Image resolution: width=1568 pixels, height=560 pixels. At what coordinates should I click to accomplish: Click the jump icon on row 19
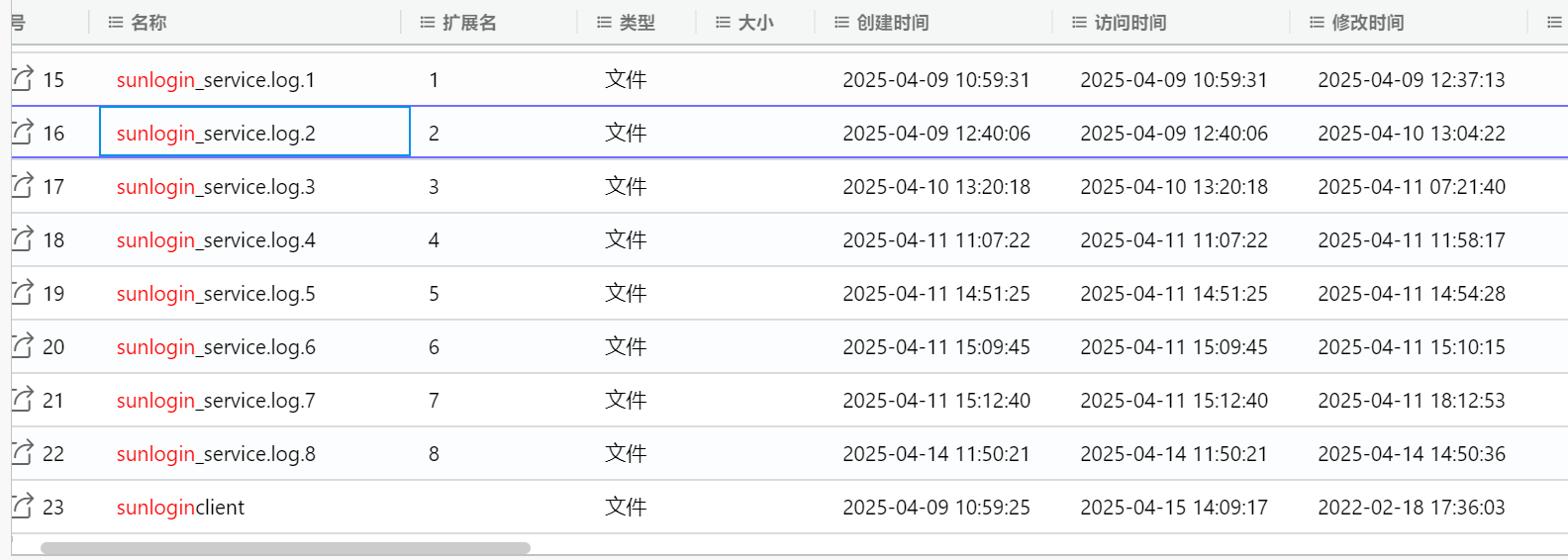coord(22,292)
